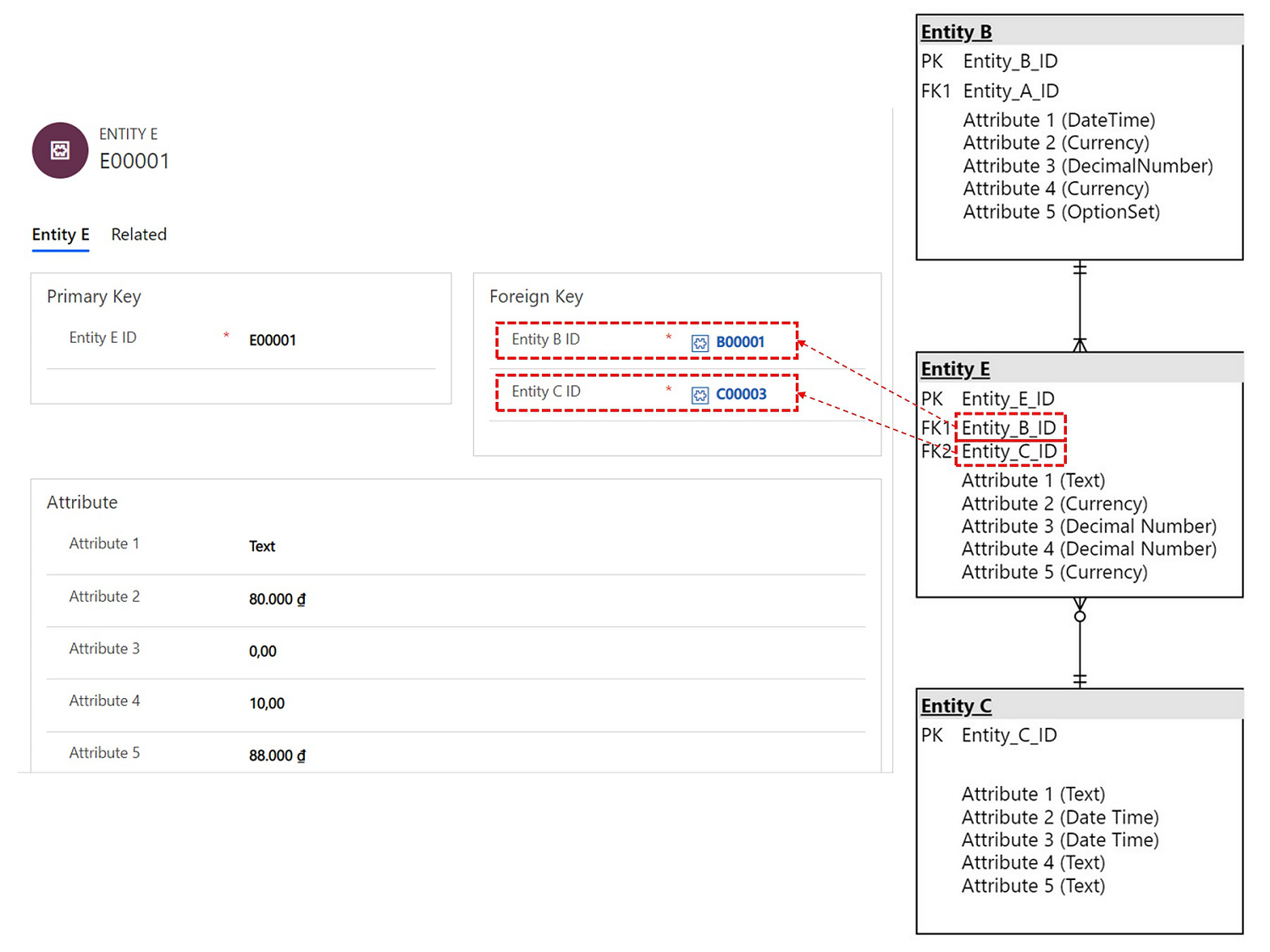Switch to the Related tab

[139, 234]
